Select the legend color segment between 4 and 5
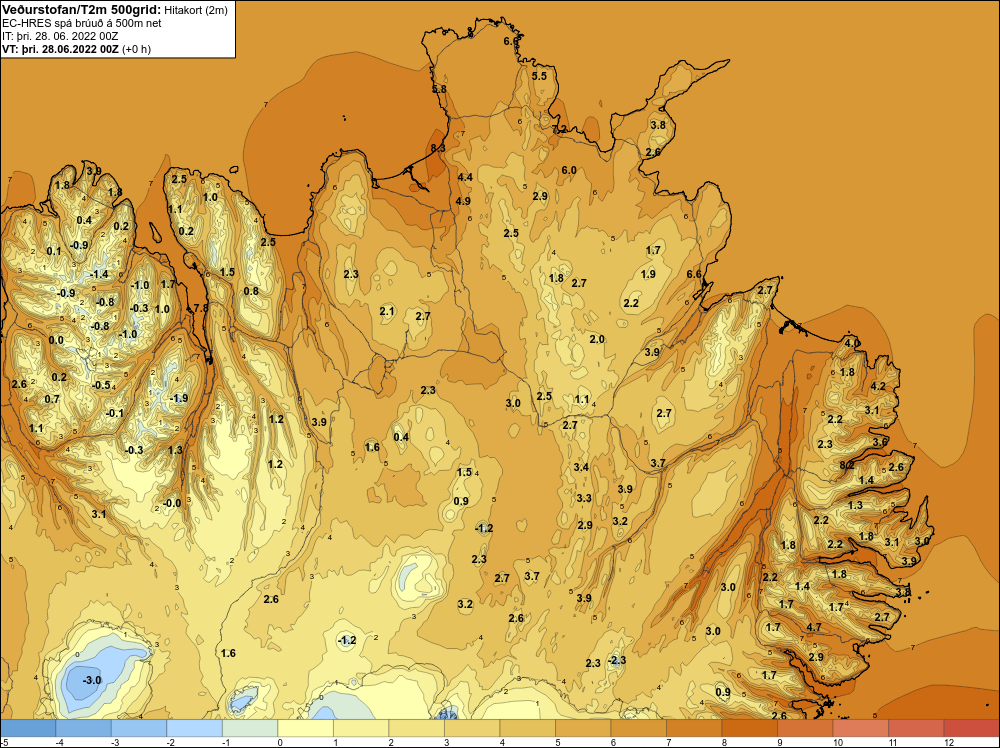Screen dimensions: 1000x748 [527, 728]
